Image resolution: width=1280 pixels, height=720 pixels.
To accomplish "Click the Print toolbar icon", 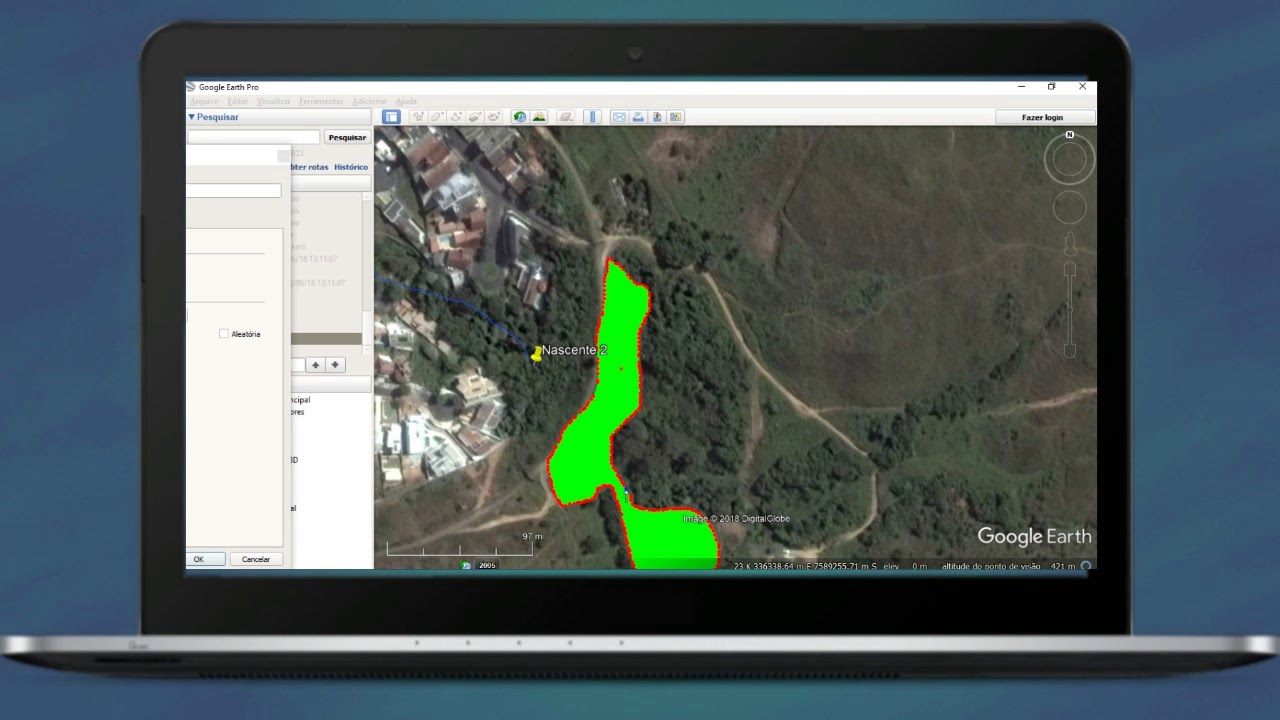I will pyautogui.click(x=638, y=117).
